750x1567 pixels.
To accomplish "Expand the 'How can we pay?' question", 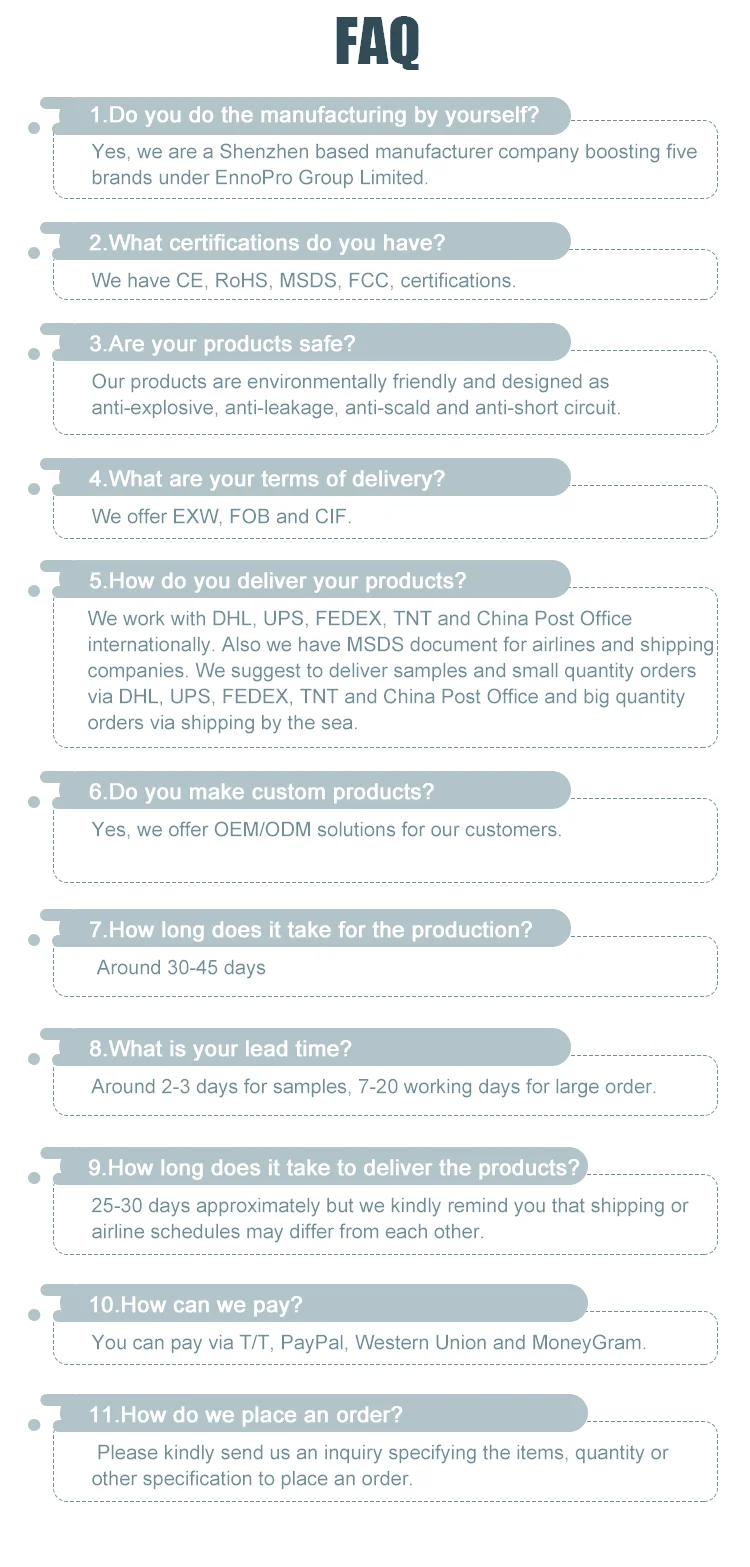I will [196, 1305].
